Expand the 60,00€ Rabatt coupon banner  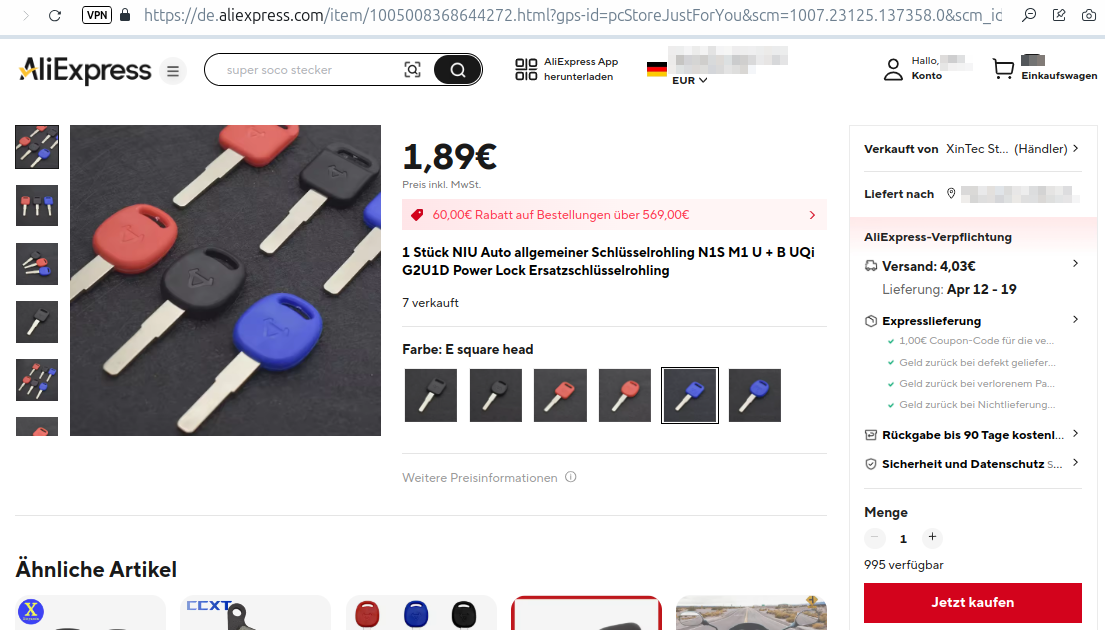(614, 215)
